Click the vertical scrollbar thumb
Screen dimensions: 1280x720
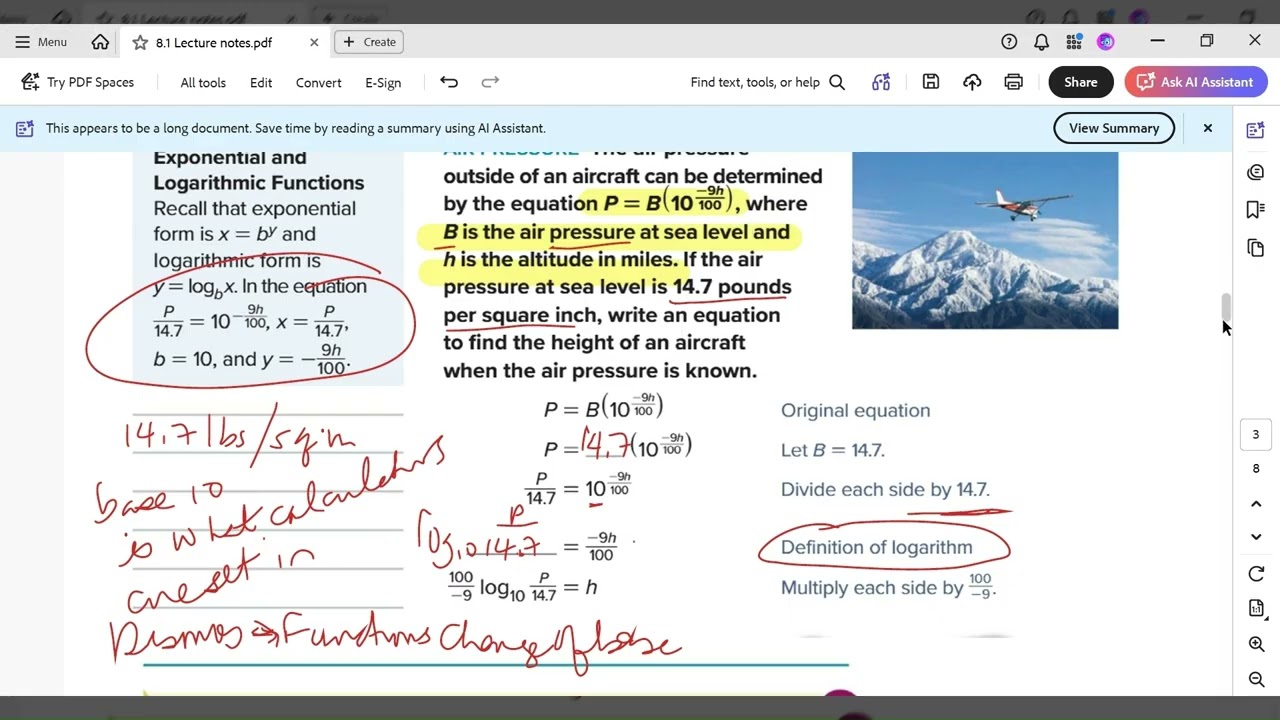[x=1226, y=308]
